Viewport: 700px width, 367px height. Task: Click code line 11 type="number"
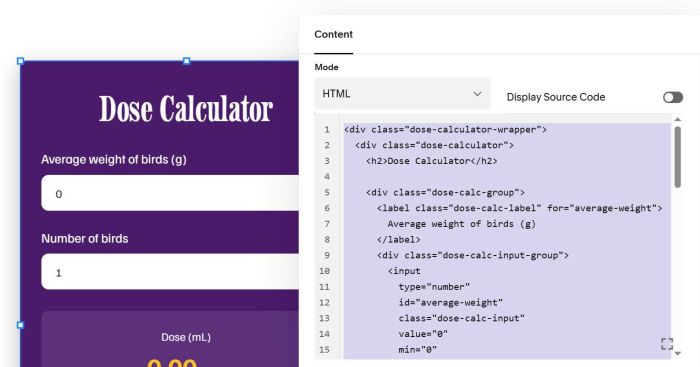[434, 287]
